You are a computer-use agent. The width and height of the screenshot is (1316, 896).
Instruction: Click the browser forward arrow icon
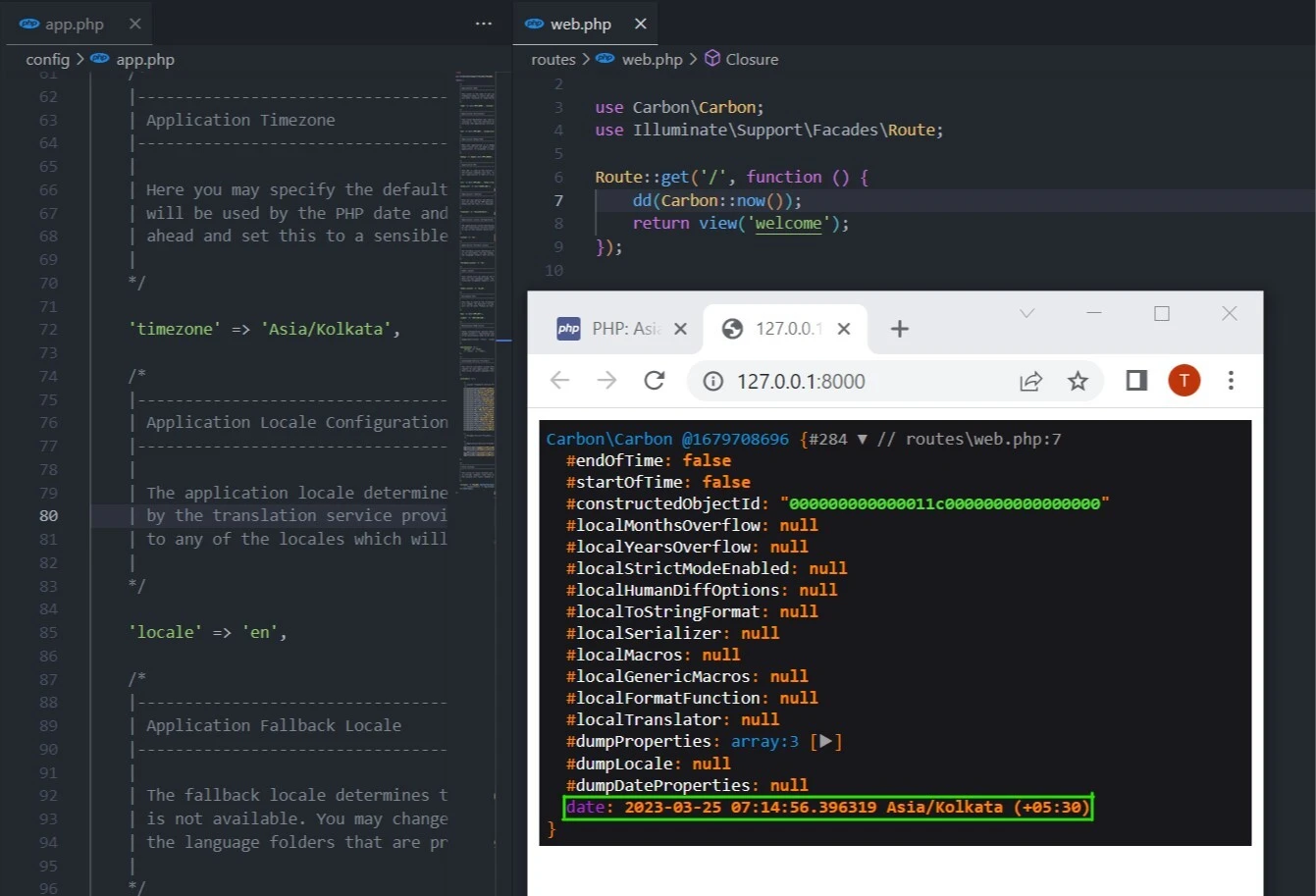[606, 381]
